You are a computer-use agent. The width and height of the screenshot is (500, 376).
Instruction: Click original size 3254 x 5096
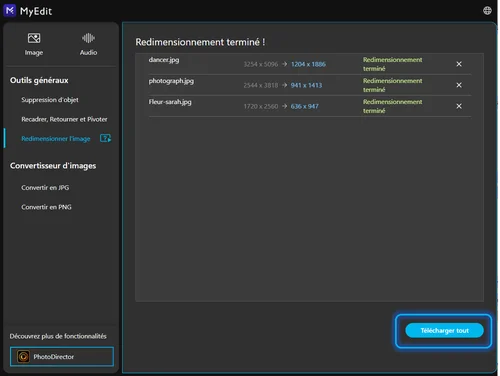(261, 64)
